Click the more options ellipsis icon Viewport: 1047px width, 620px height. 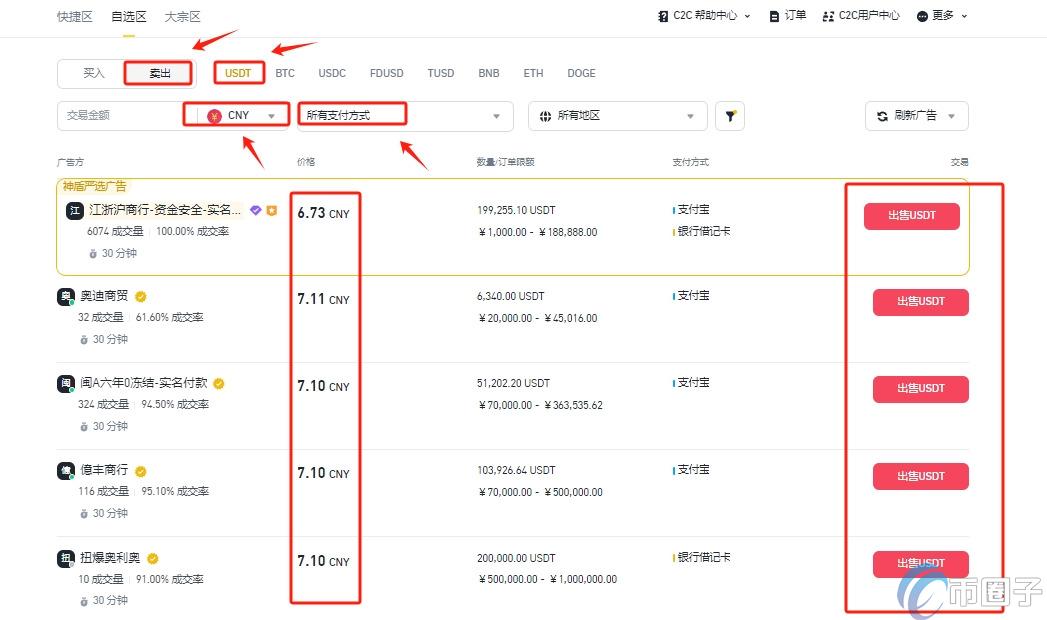click(922, 16)
